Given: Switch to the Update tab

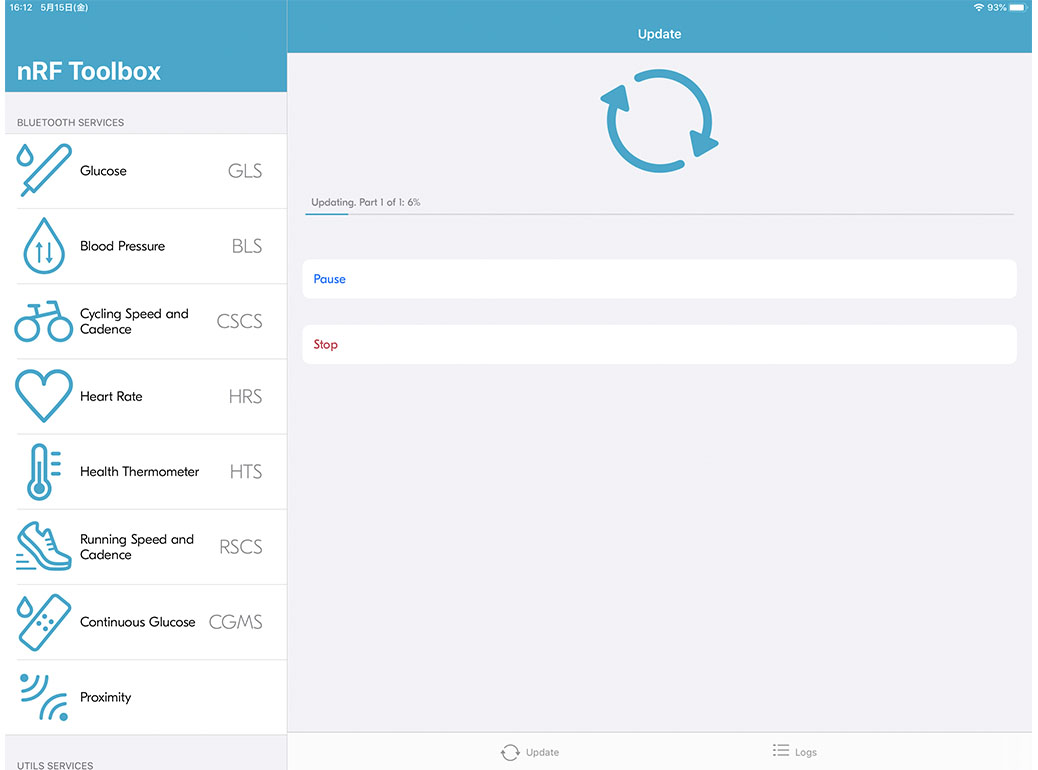Looking at the screenshot, I should coord(530,752).
